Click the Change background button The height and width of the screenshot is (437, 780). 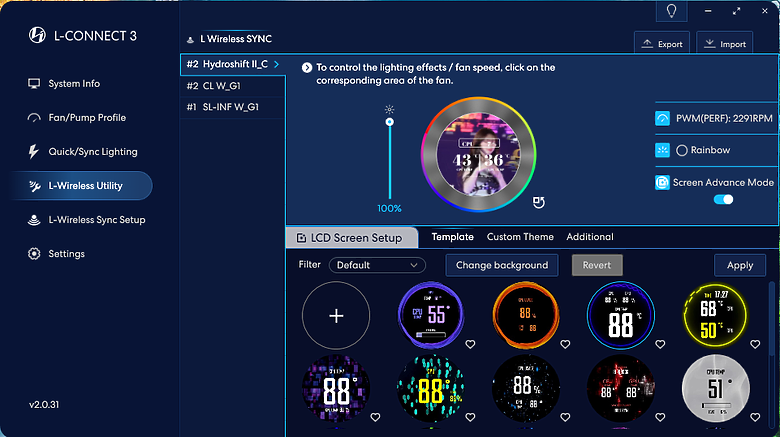point(502,265)
